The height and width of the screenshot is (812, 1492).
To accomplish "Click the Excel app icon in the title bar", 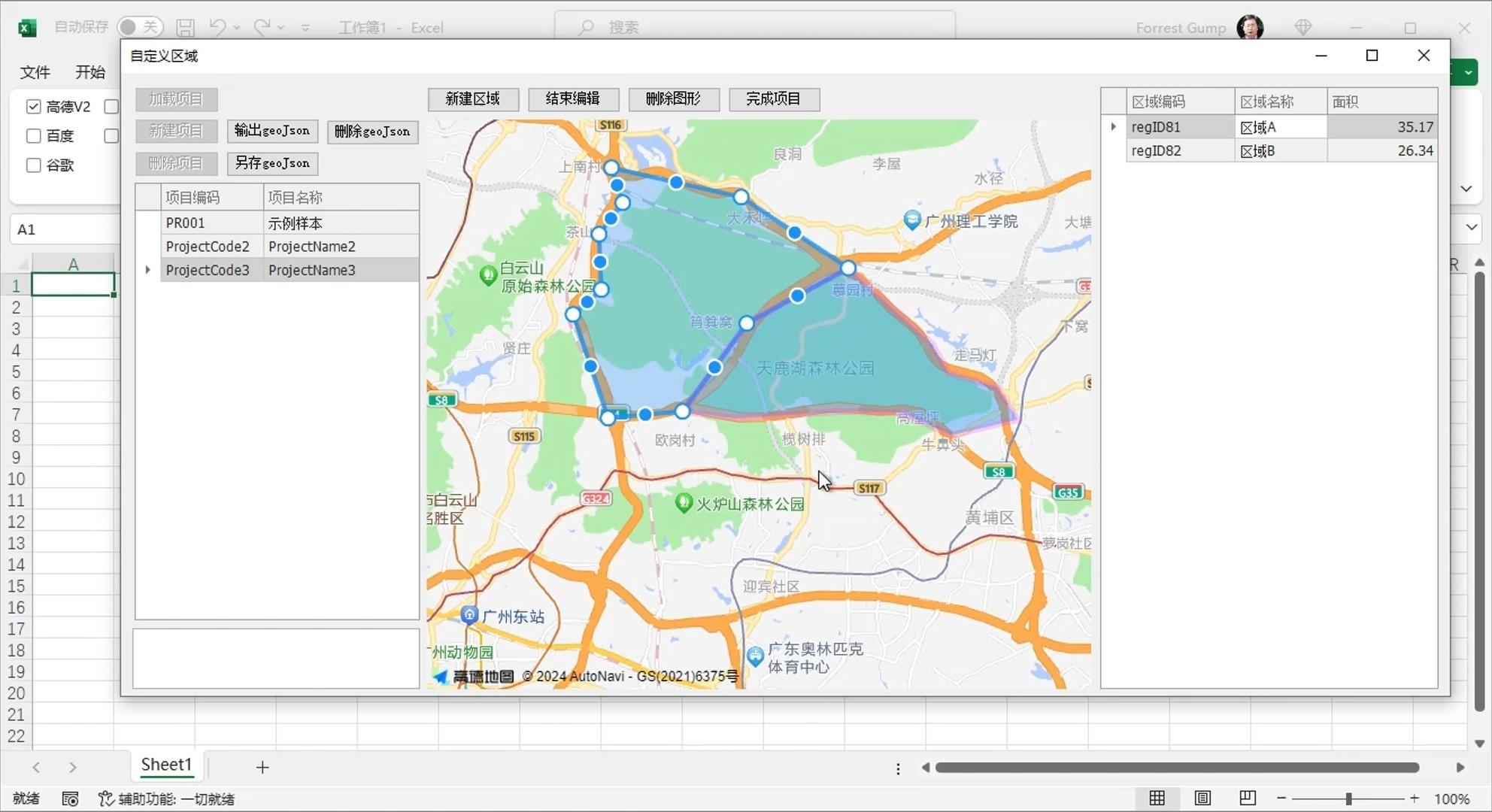I will 27,27.
